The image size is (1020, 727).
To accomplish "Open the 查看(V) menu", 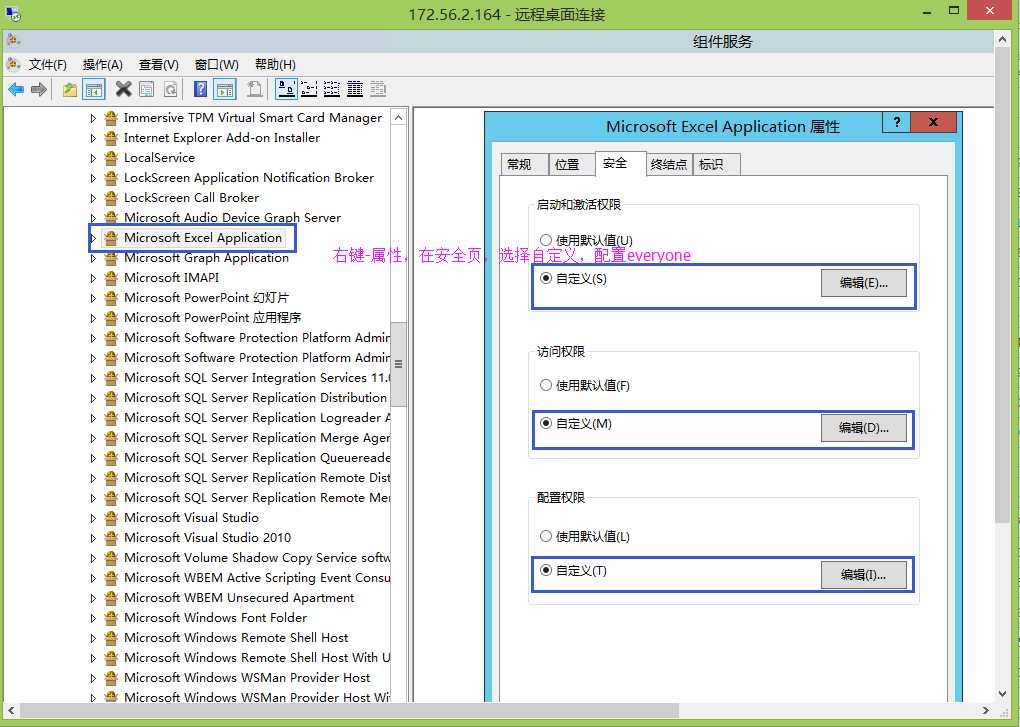I will point(159,64).
